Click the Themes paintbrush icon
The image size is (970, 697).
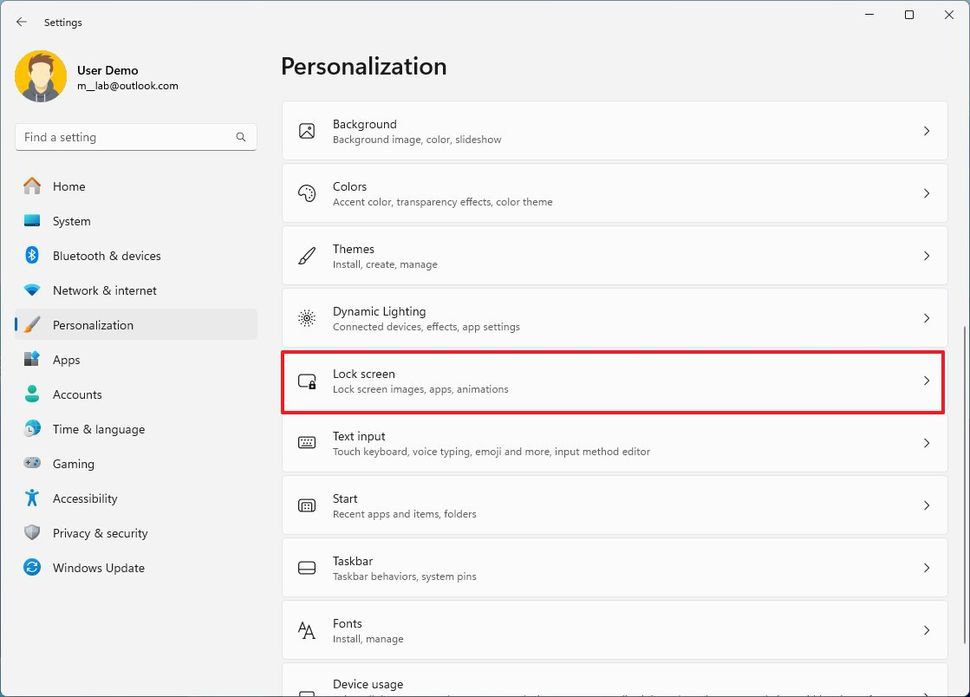point(306,256)
